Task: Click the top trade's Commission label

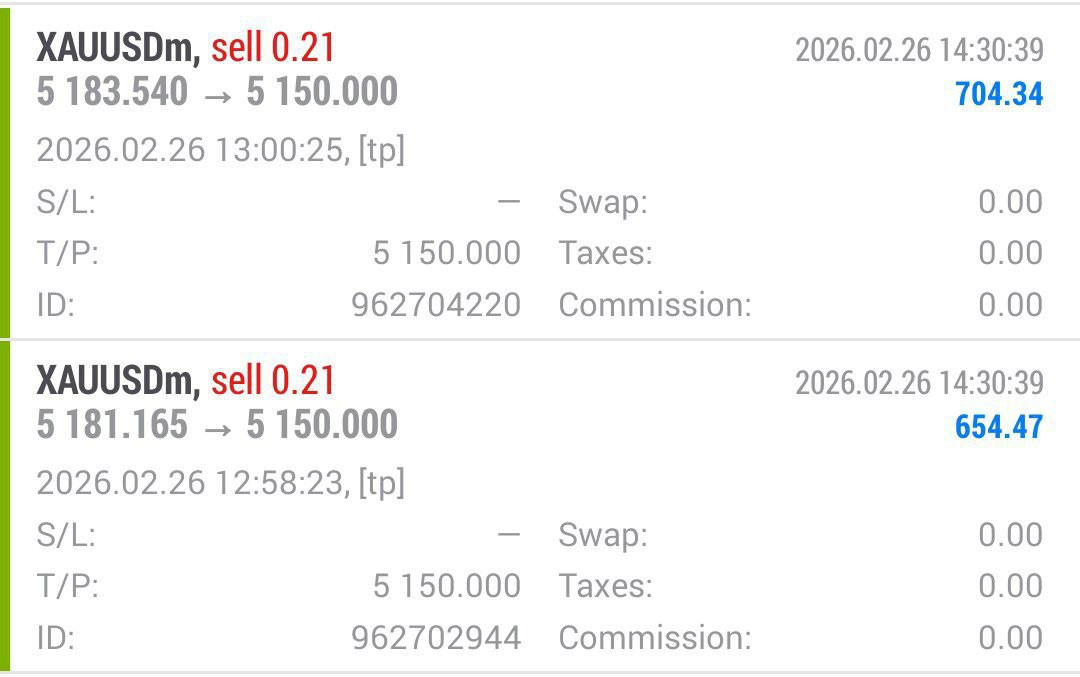Action: (x=655, y=305)
